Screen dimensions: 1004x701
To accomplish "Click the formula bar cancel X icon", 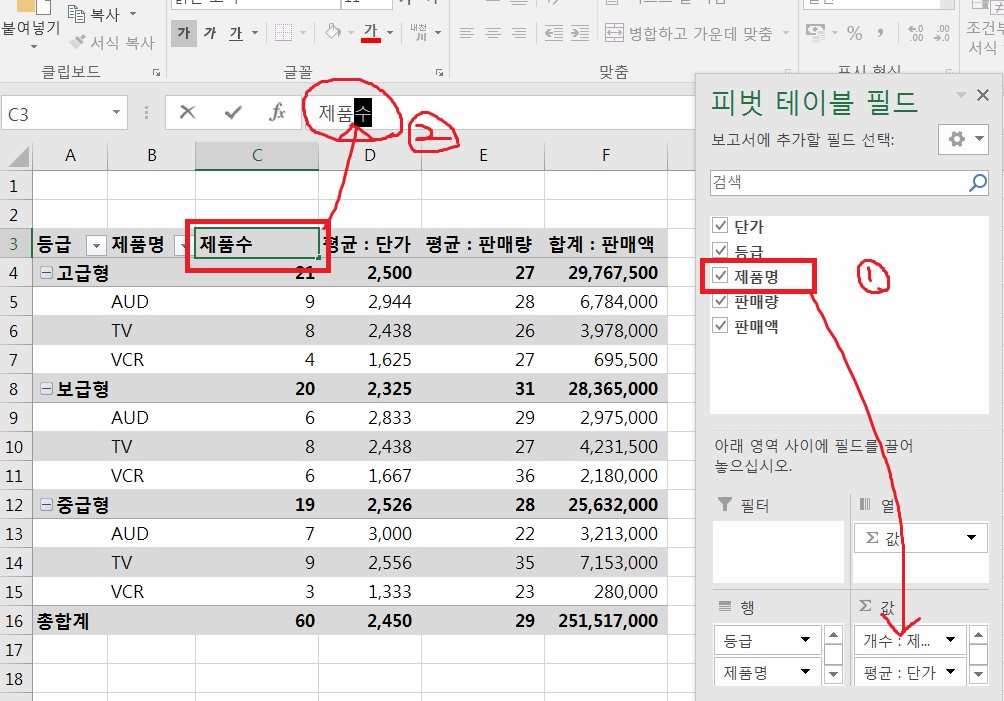I will [187, 113].
